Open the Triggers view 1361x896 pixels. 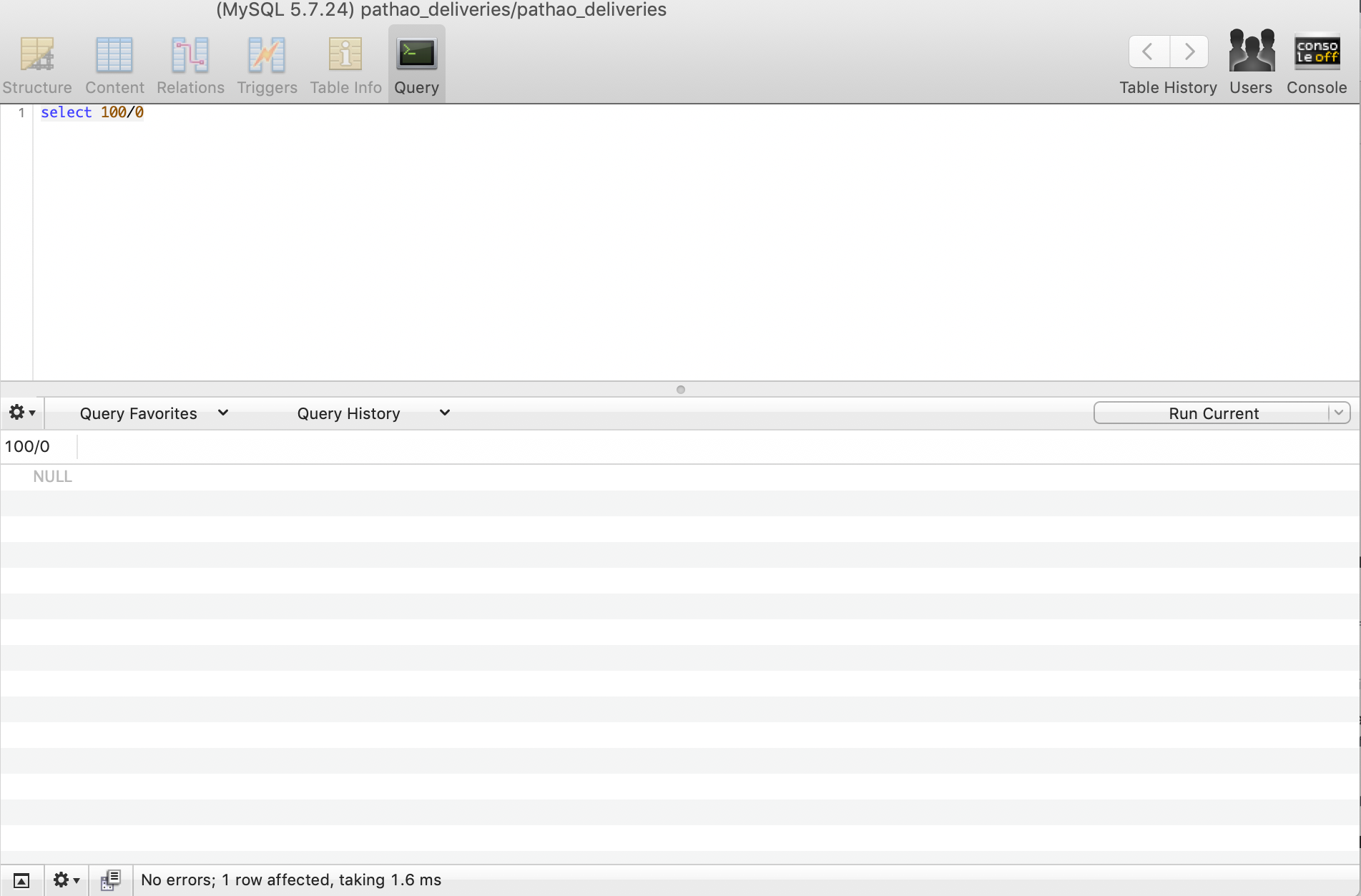[267, 65]
